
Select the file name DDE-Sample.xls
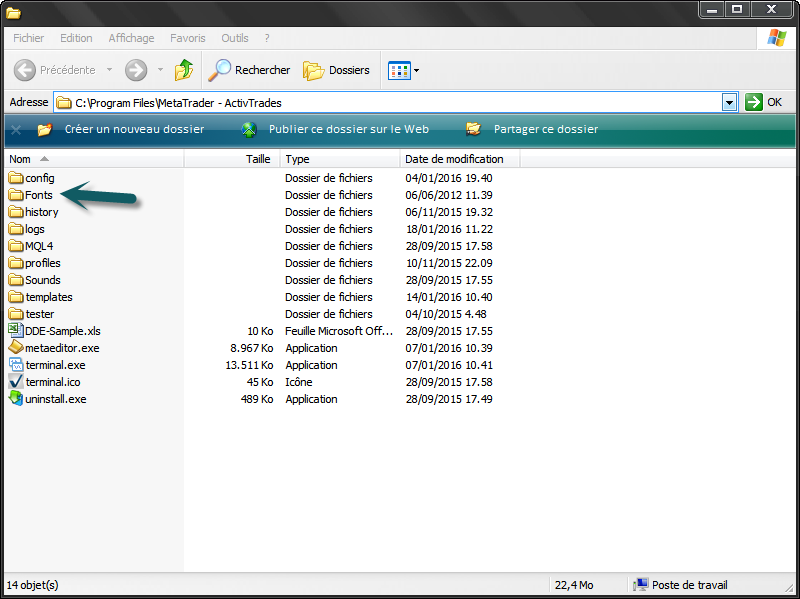tap(63, 331)
